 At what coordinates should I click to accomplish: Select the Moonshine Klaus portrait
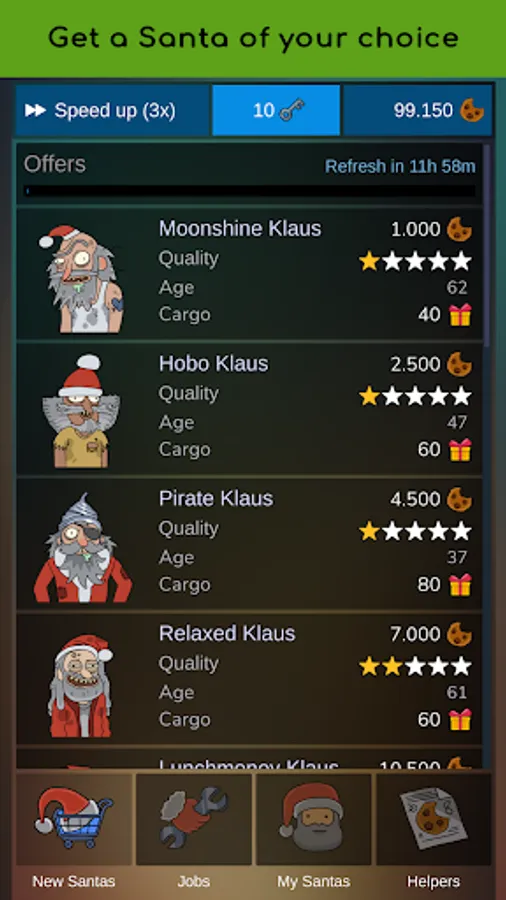(x=82, y=278)
